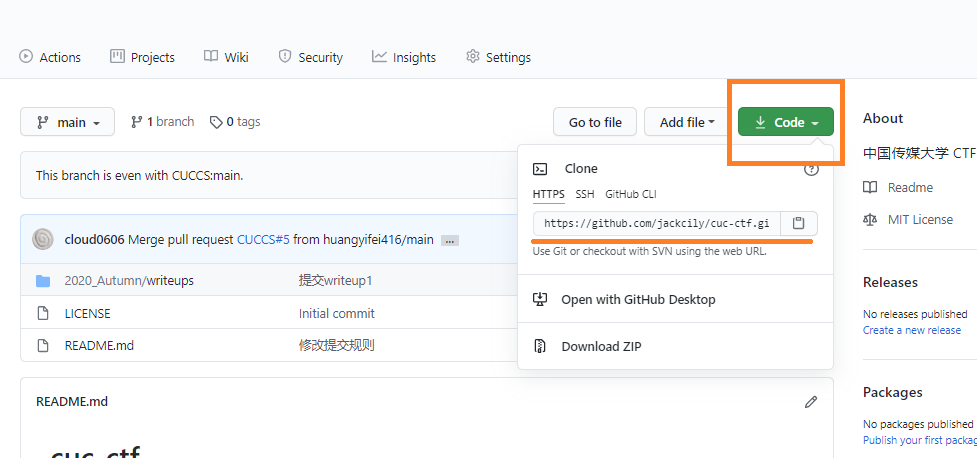Click the scales icon beside MIT License

870,219
